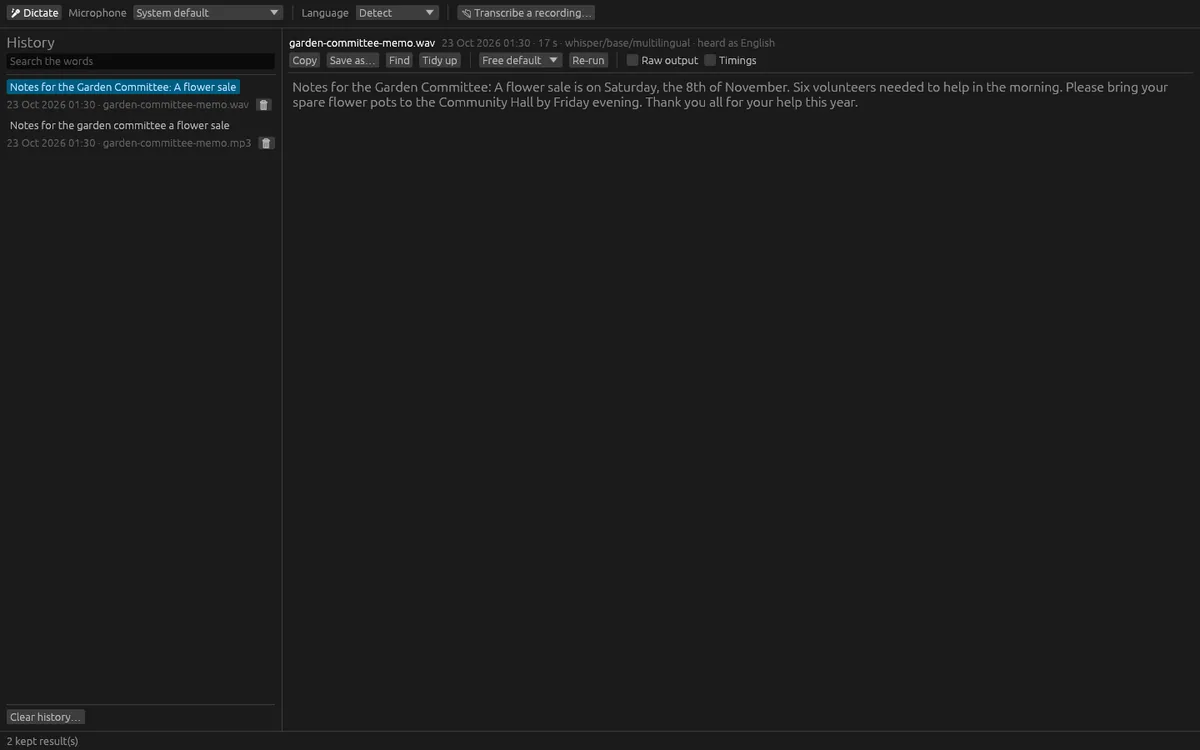Open the Free default dropdown
Image resolution: width=1200 pixels, height=750 pixels.
[520, 60]
